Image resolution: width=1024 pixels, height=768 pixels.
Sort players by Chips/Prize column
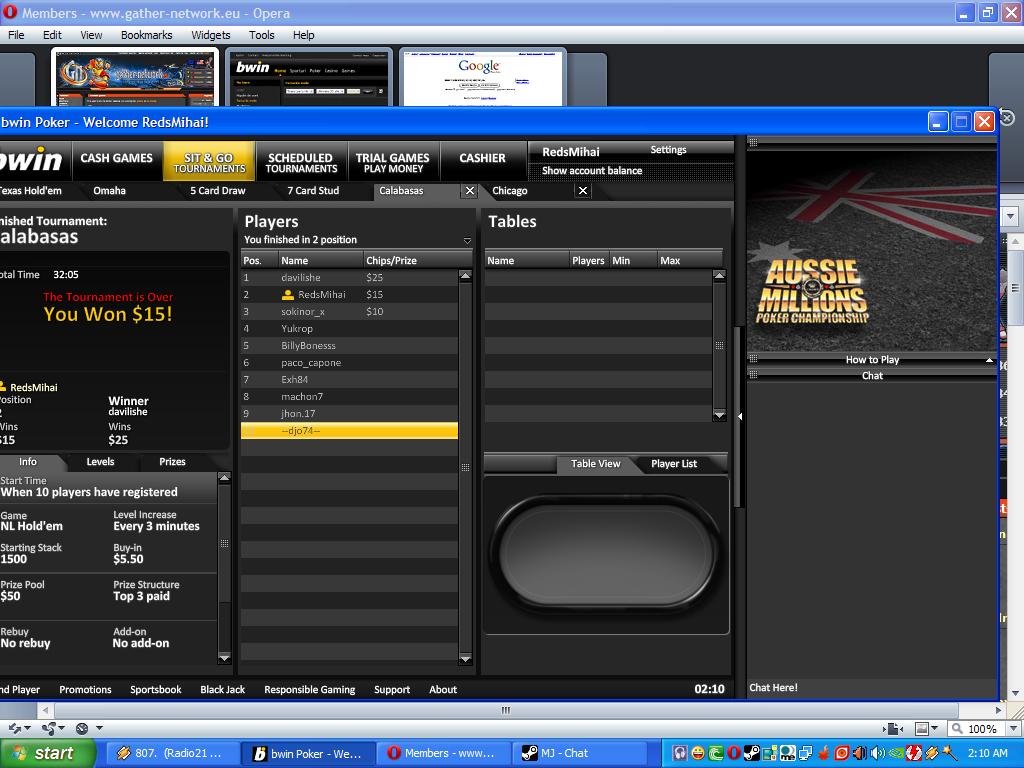(x=417, y=260)
